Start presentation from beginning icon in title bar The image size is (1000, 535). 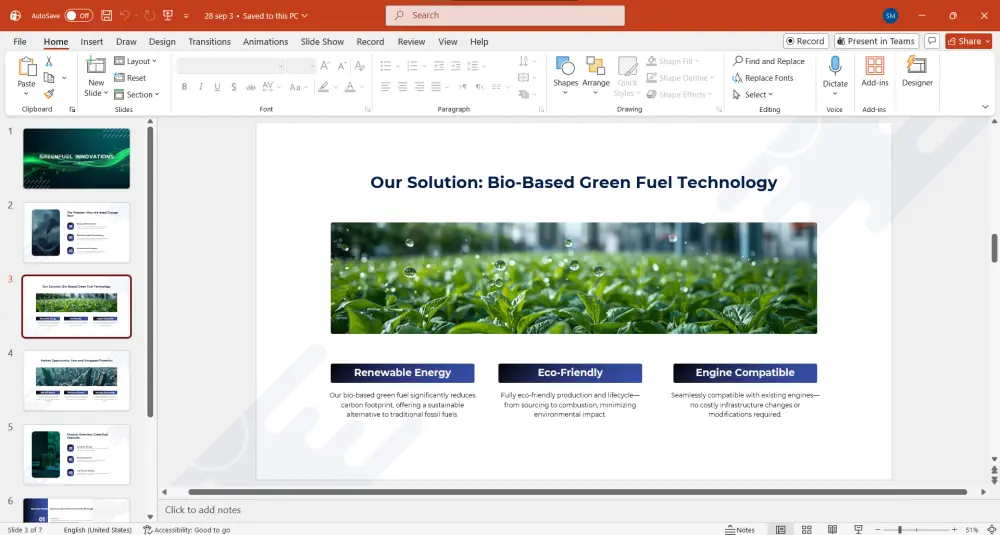(x=168, y=15)
